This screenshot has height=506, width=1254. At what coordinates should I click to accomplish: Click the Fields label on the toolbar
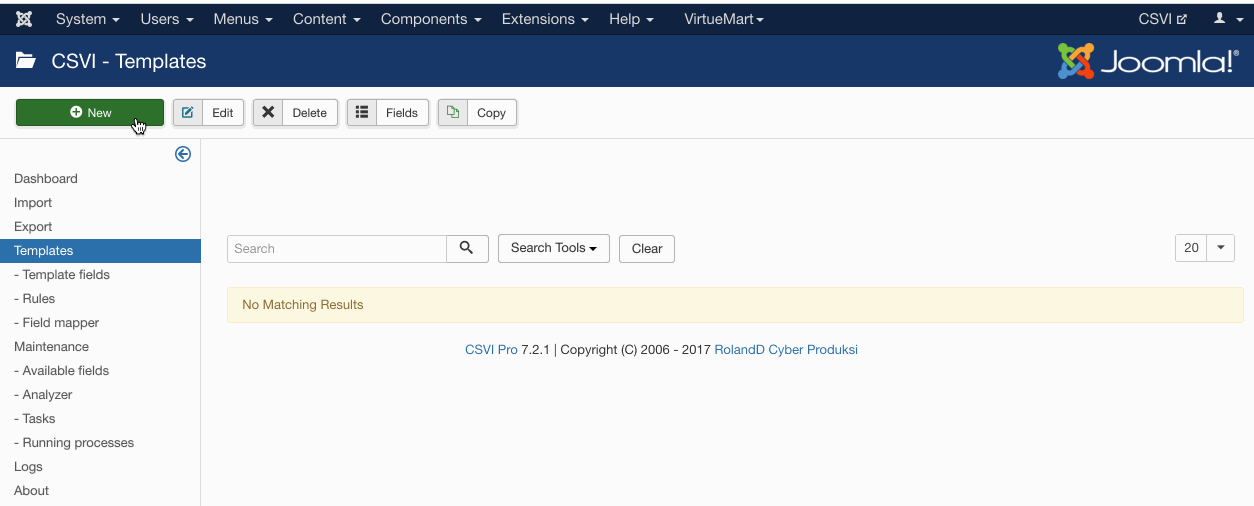(402, 113)
